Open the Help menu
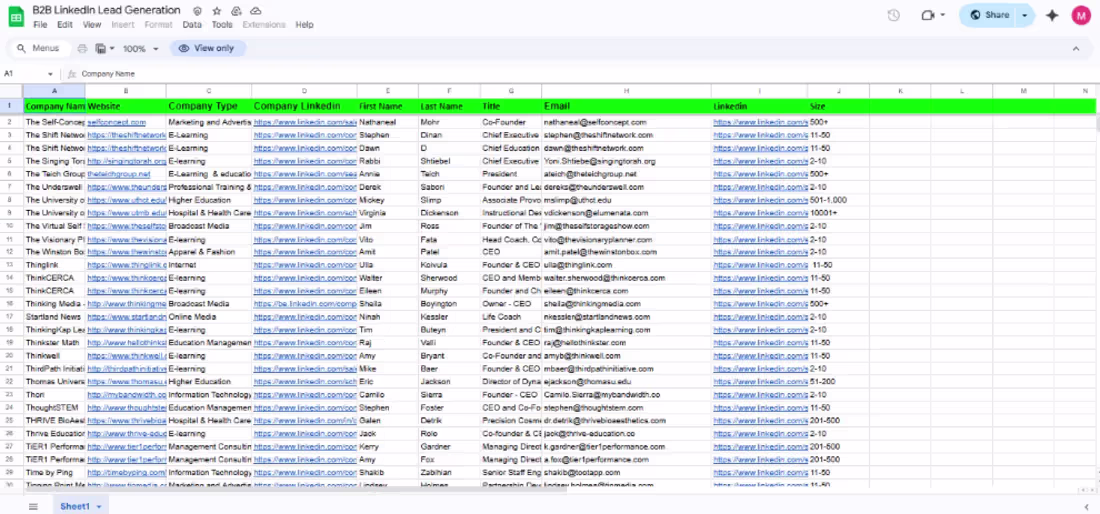The width and height of the screenshot is (1100, 514). 304,25
